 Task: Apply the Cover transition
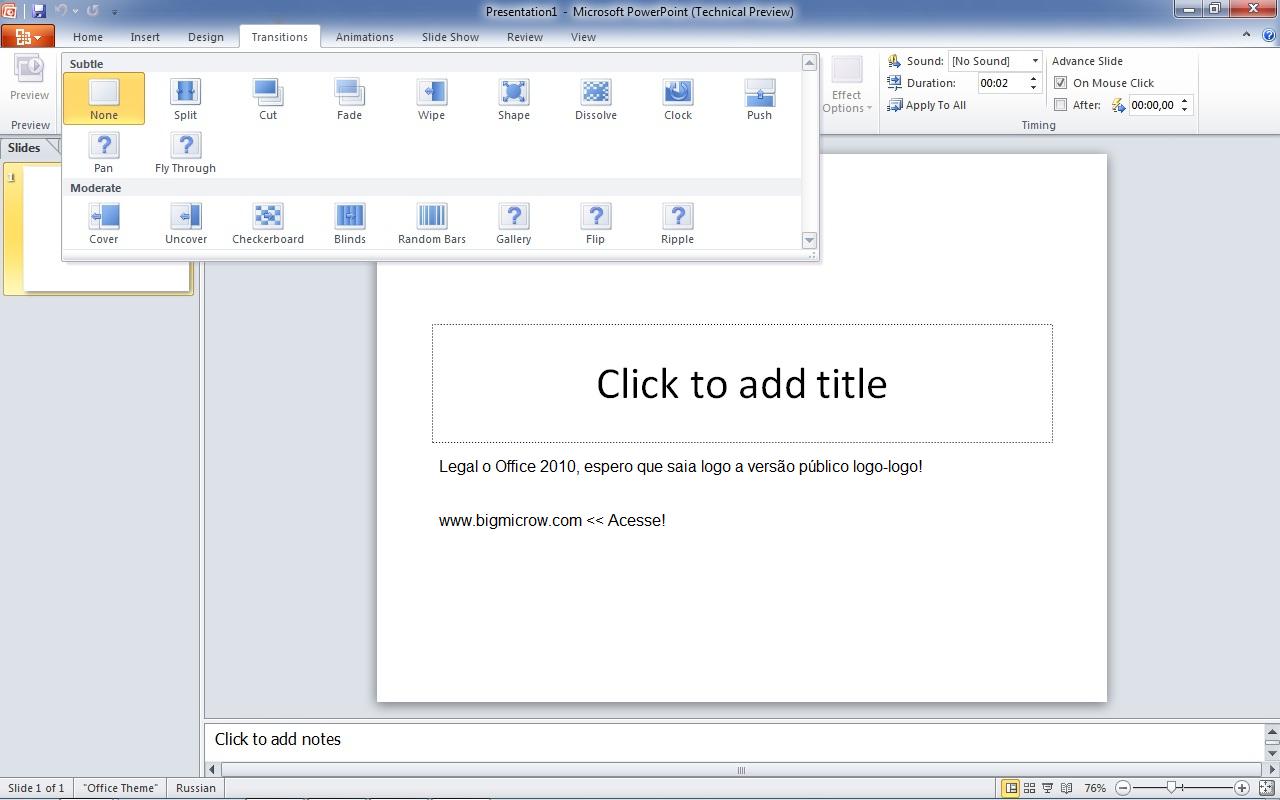[x=104, y=223]
